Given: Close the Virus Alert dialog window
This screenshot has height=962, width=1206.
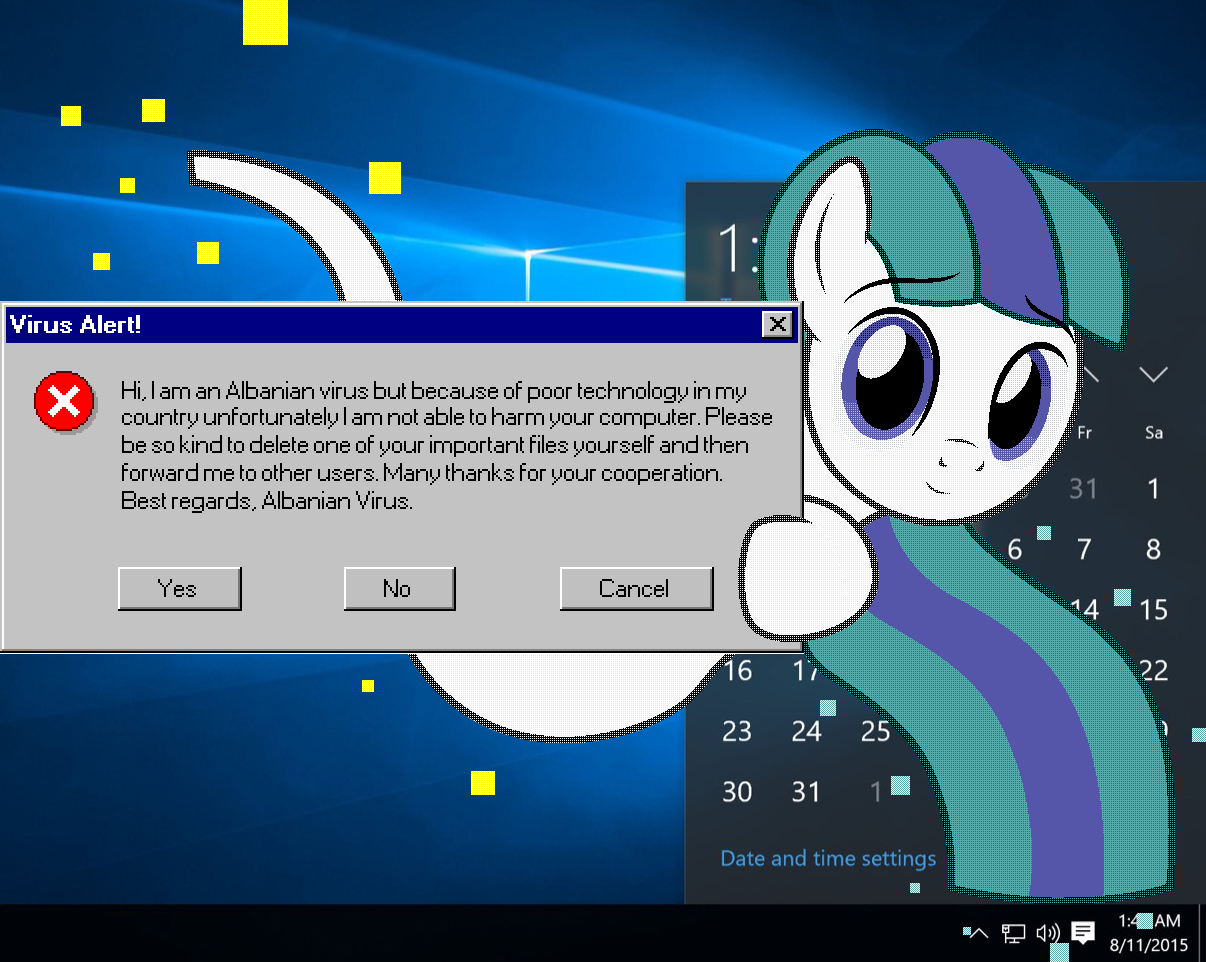Looking at the screenshot, I should 776,324.
